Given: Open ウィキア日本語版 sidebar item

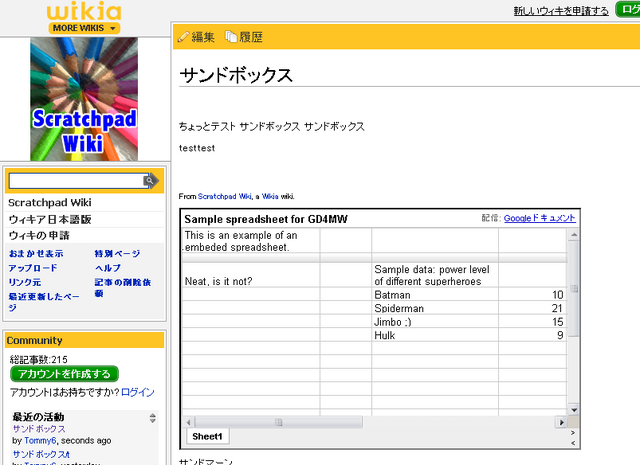Looking at the screenshot, I should coord(50,219).
